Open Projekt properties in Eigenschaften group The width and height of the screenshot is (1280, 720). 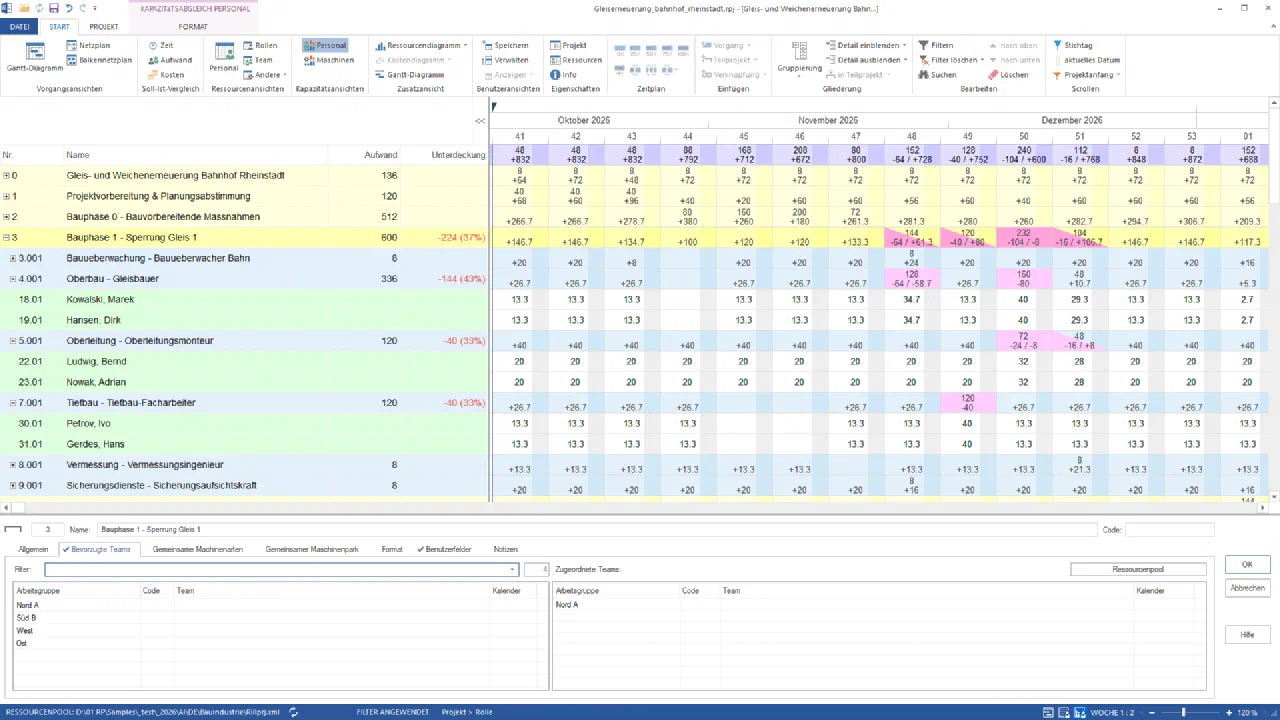coord(568,46)
